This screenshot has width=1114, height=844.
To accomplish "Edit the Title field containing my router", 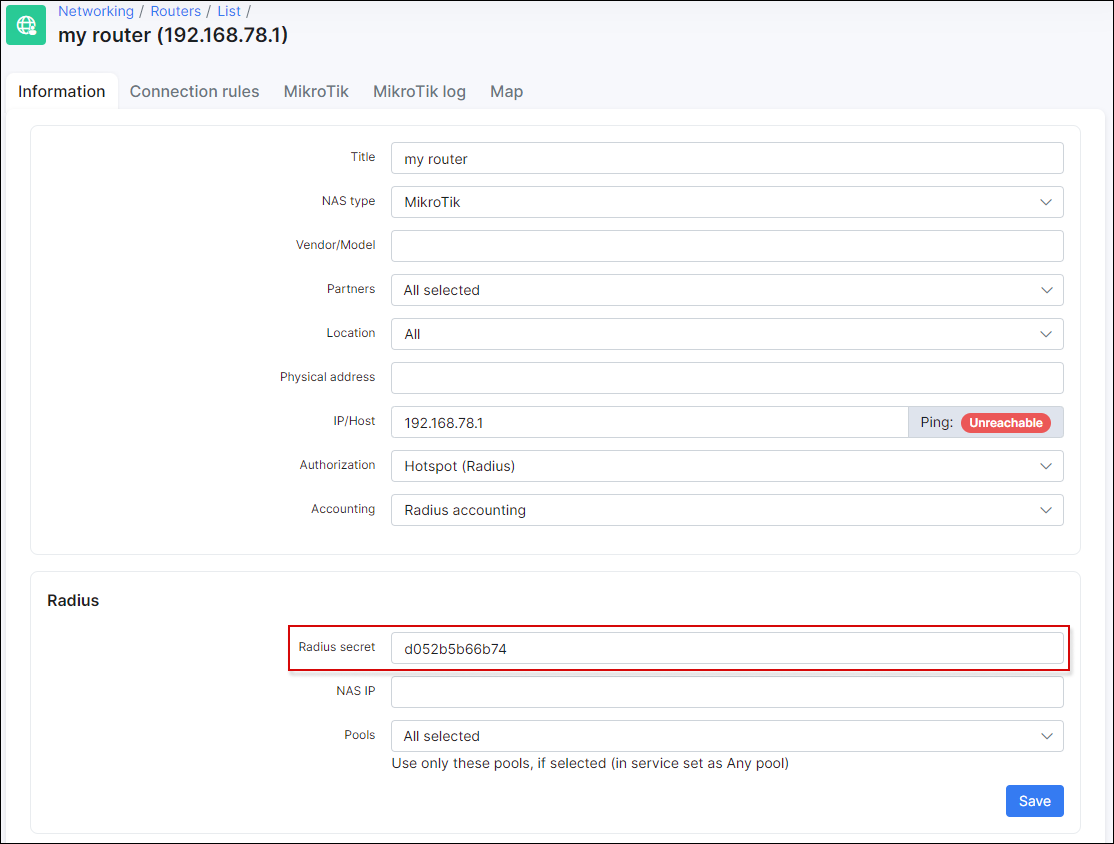I will (727, 158).
